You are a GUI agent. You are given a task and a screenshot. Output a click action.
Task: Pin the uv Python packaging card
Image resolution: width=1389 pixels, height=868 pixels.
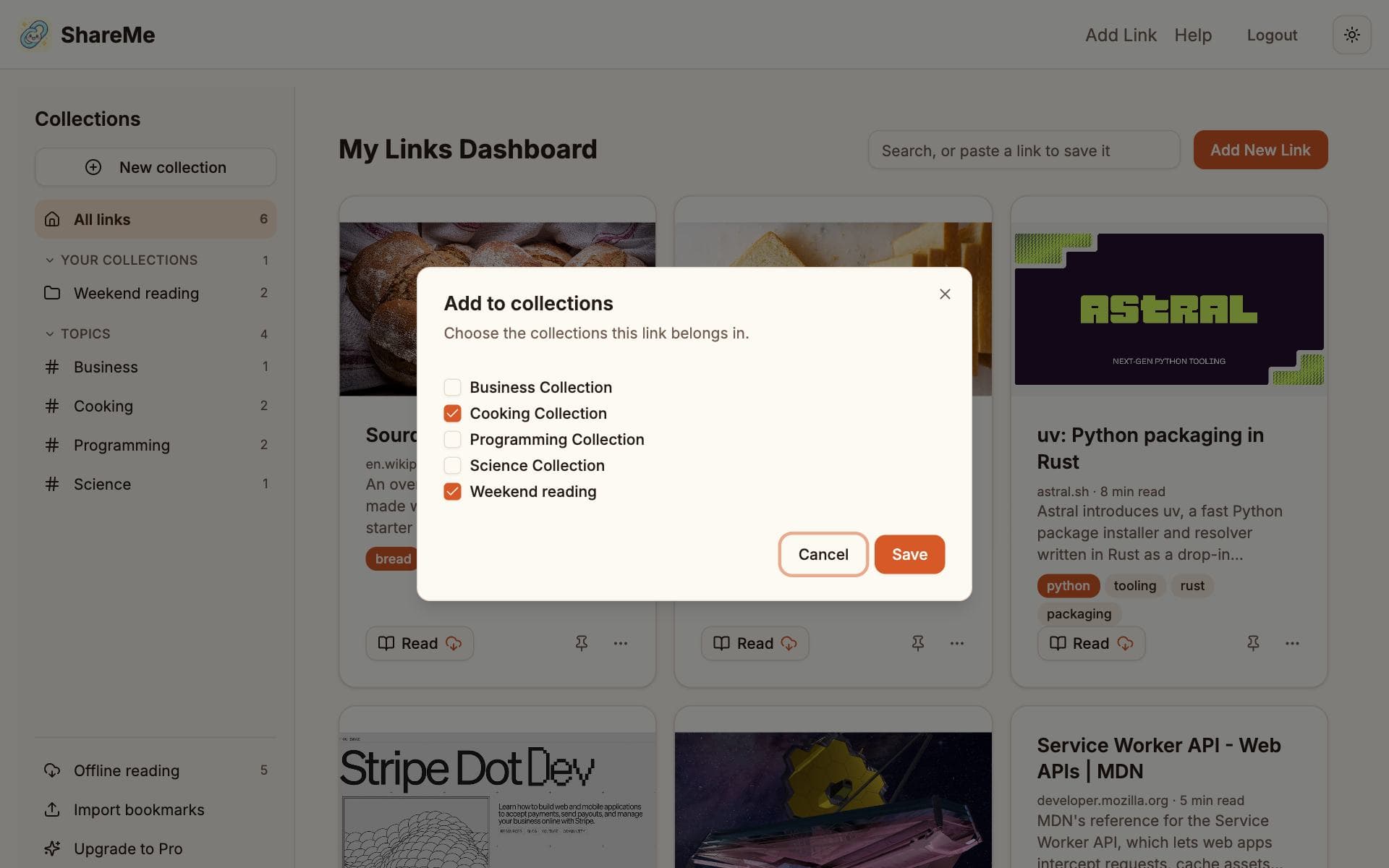point(1253,643)
